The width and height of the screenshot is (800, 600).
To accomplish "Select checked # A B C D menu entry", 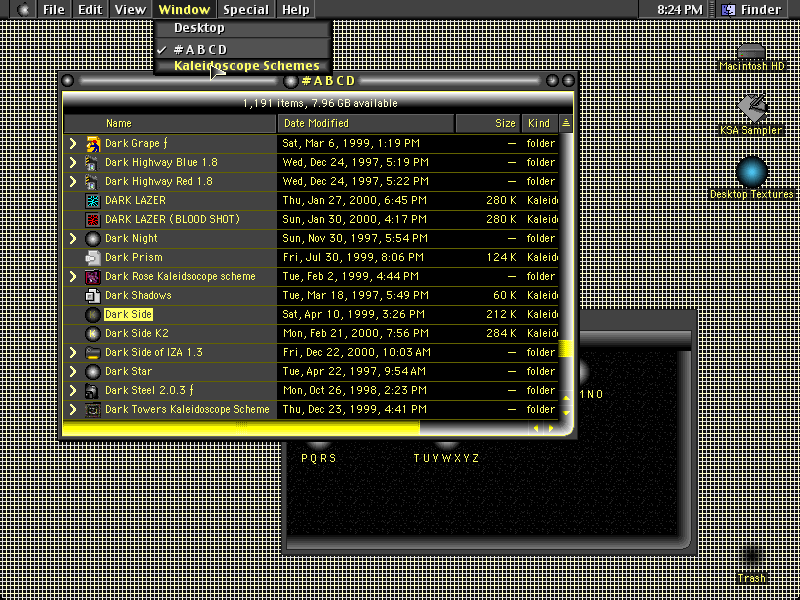I will coord(244,49).
